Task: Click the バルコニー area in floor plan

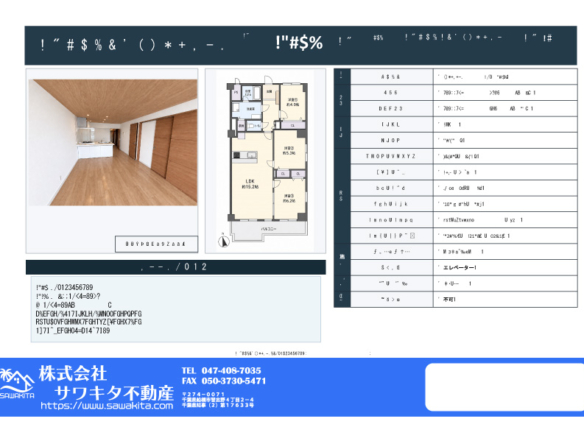Action: 269,229
